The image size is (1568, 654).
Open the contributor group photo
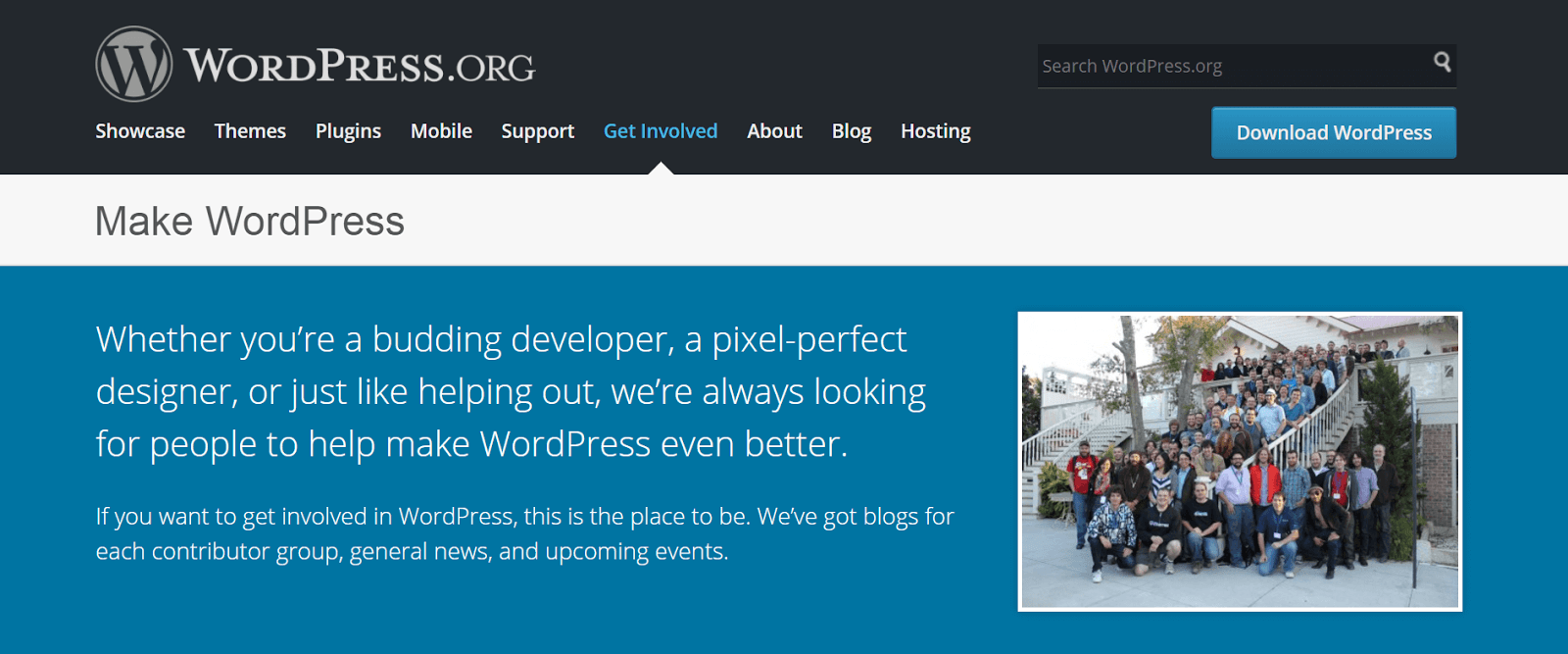[x=1240, y=461]
